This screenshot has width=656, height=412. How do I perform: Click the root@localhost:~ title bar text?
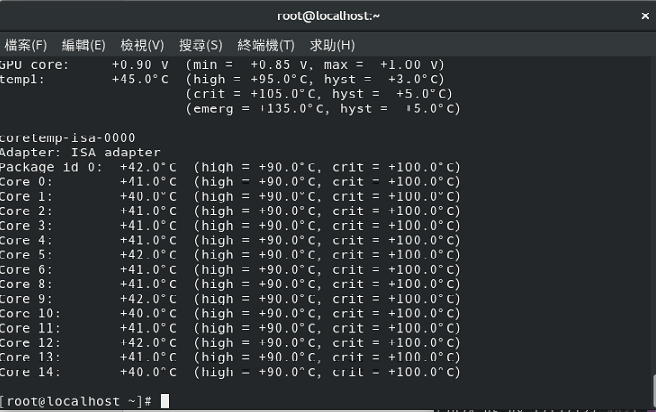click(x=328, y=16)
